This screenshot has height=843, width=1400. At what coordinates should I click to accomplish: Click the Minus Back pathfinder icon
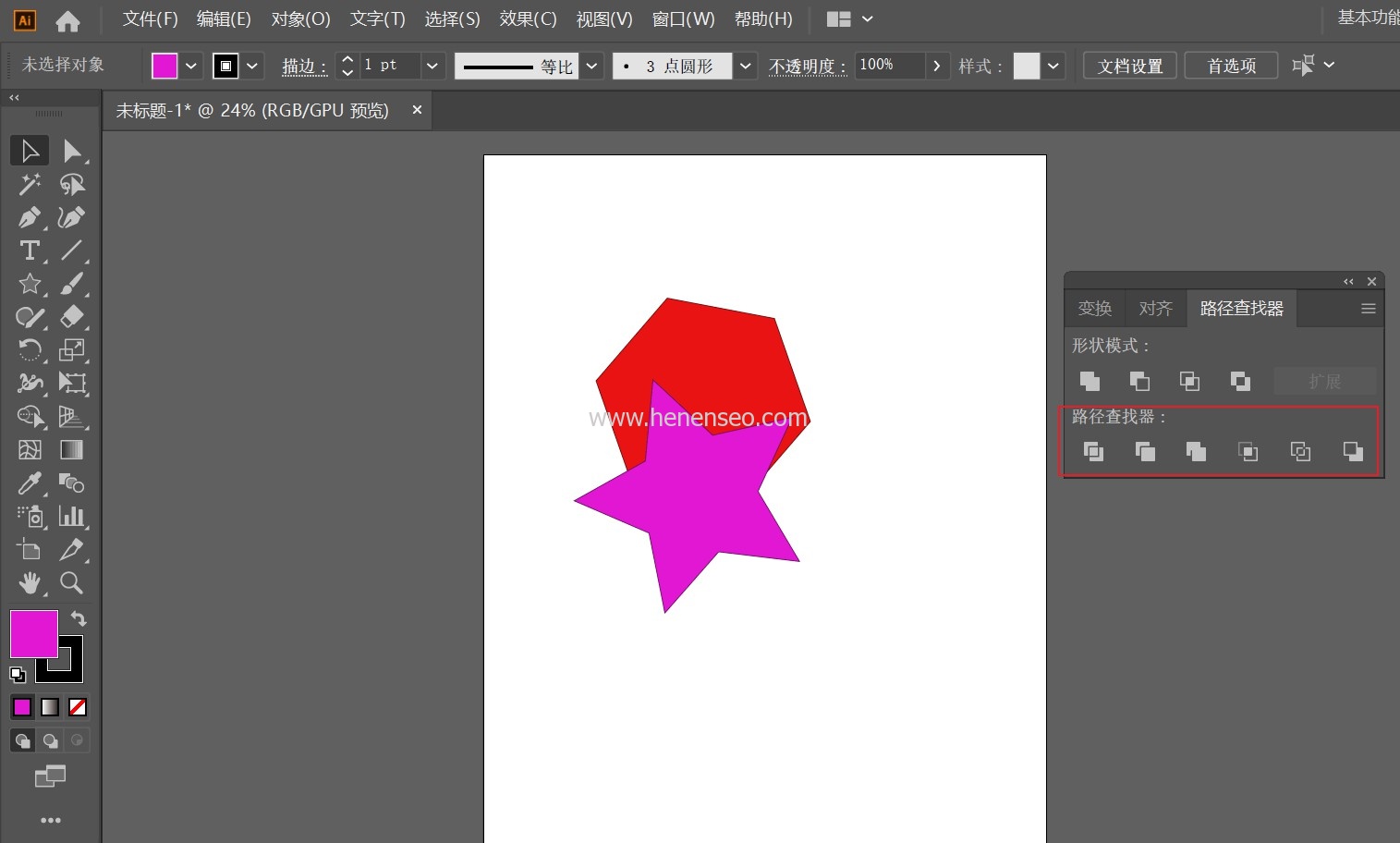pyautogui.click(x=1353, y=451)
